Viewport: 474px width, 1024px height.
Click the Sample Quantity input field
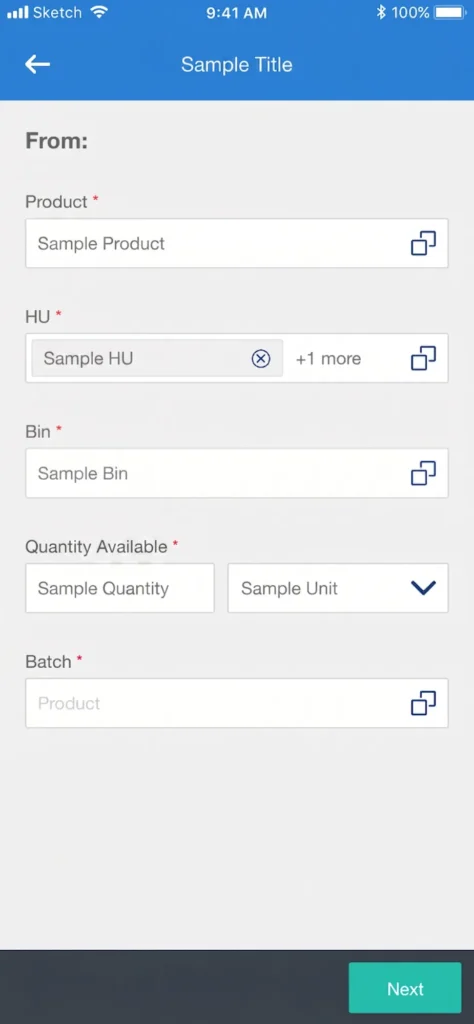(119, 588)
